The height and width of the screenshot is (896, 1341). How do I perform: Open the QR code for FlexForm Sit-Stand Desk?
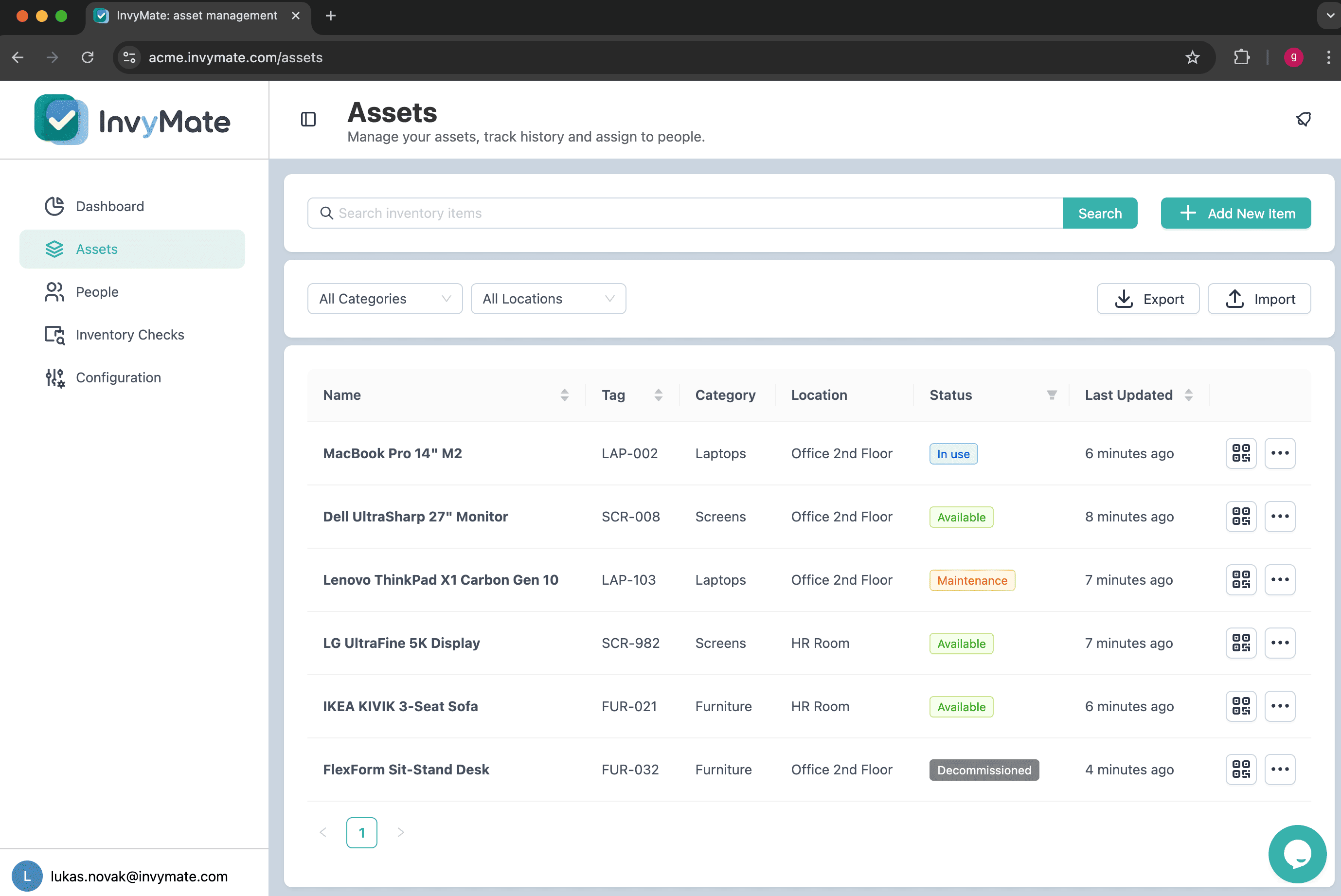1240,769
